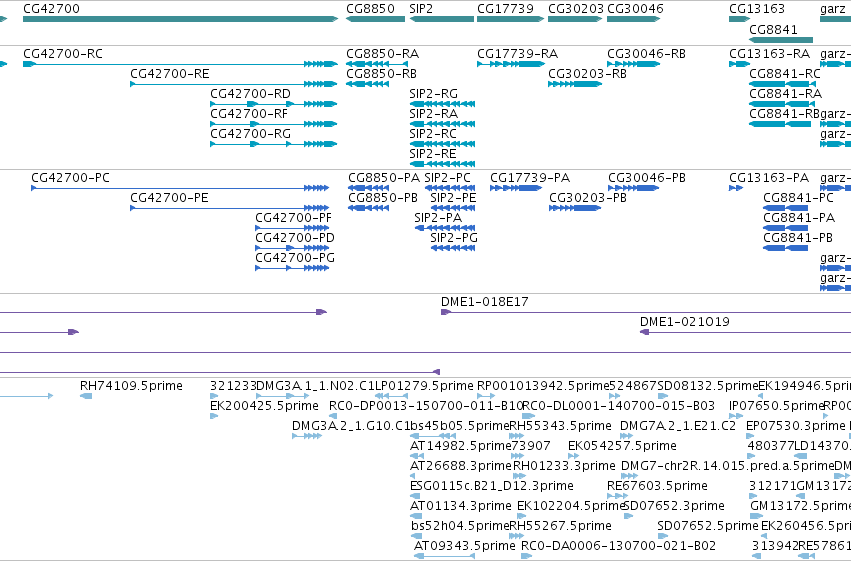Image resolution: width=851 pixels, height=561 pixels.
Task: Select EST RE67603.5prime
Action: click(x=618, y=496)
